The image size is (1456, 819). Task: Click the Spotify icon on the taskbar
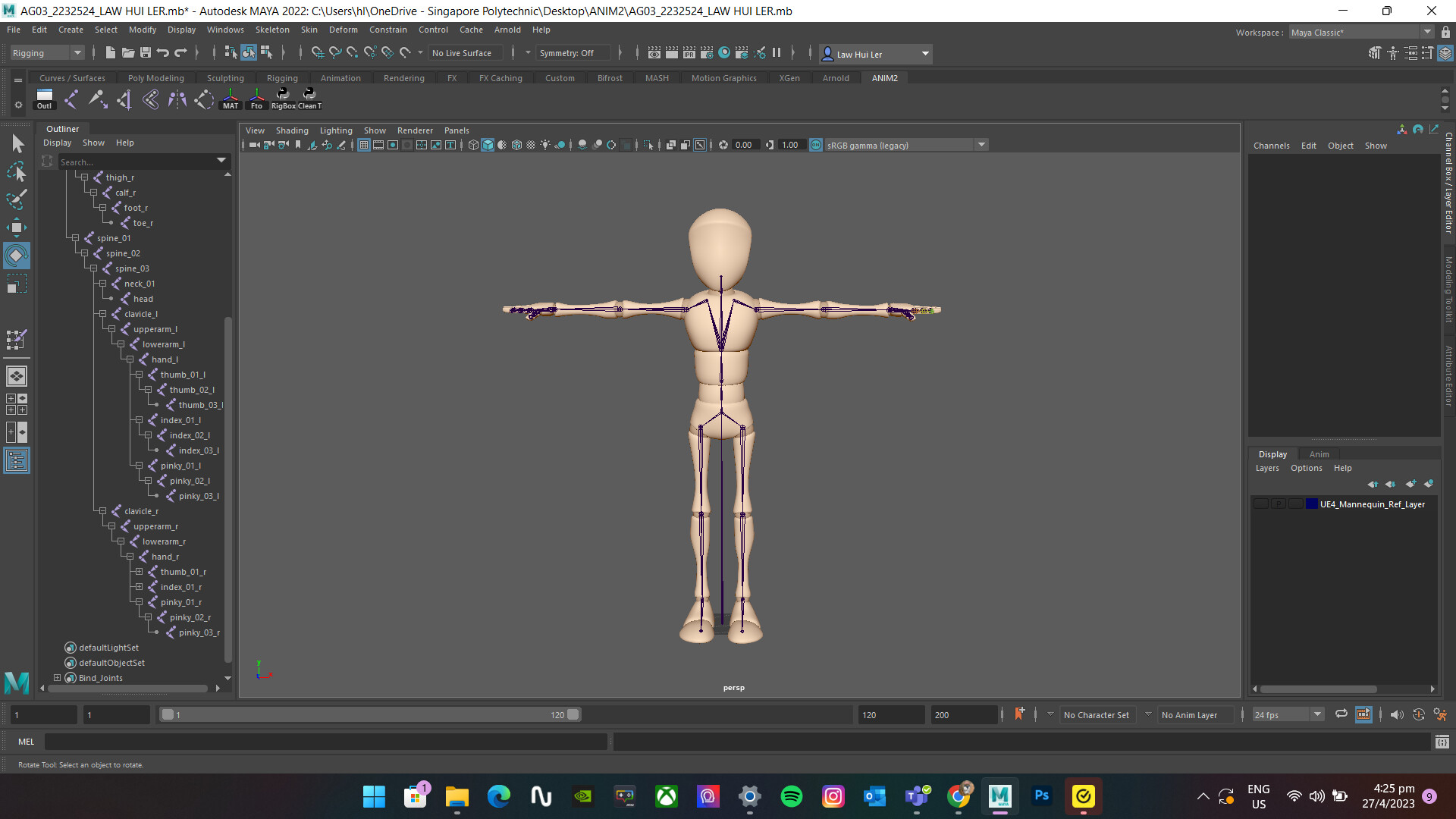point(791,797)
